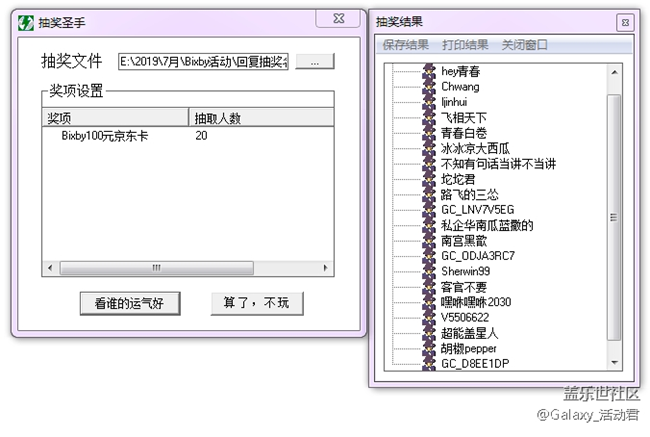Click the user icon beside hey青春
The image size is (650, 437).
pyautogui.click(x=430, y=71)
